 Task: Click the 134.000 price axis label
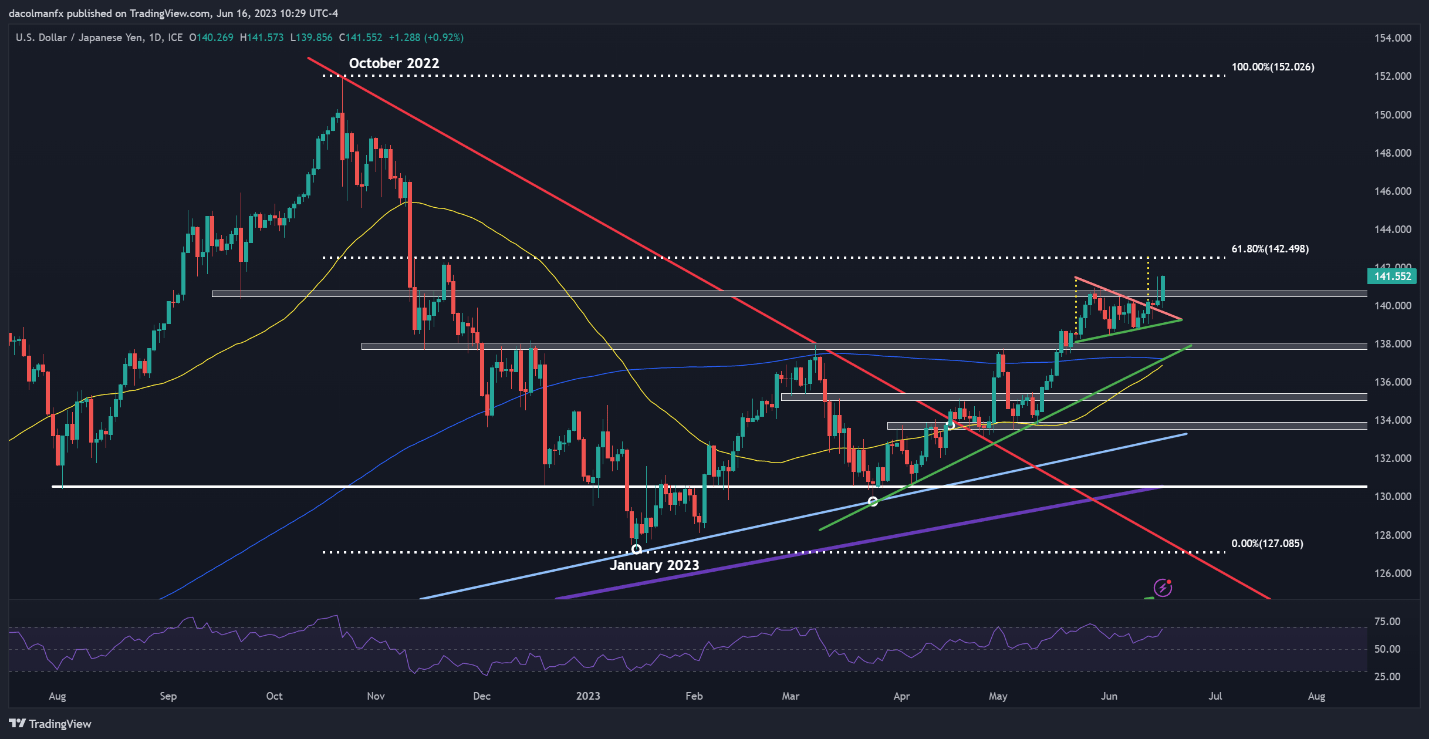pyautogui.click(x=1391, y=420)
